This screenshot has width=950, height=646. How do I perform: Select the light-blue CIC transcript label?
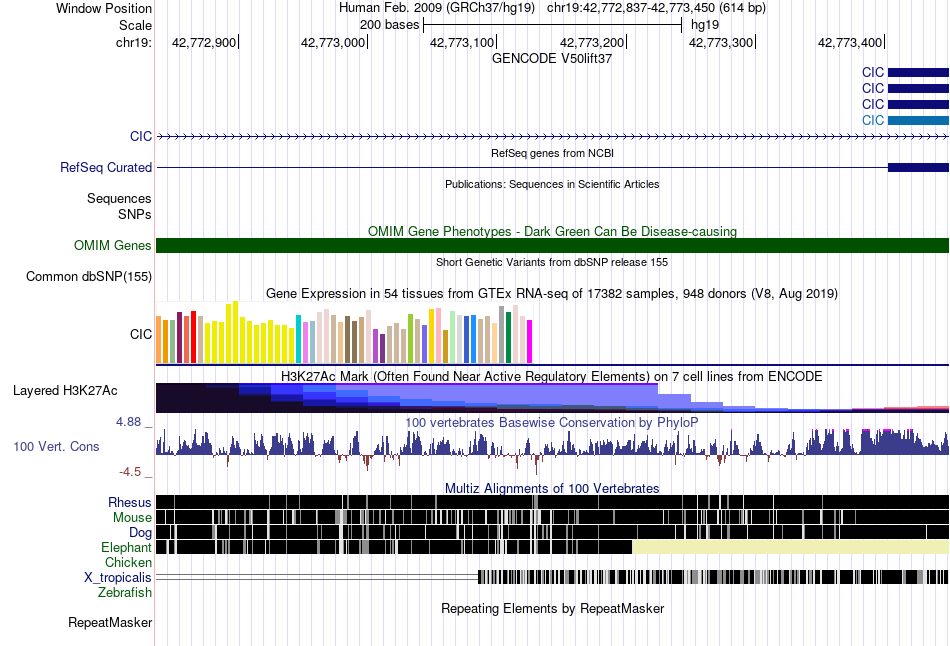(x=873, y=120)
